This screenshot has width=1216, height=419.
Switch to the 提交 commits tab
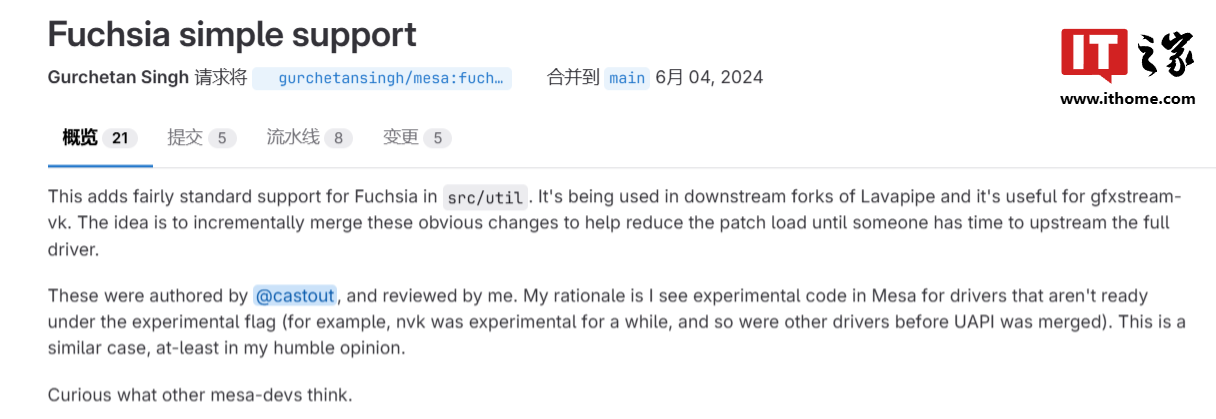[185, 138]
